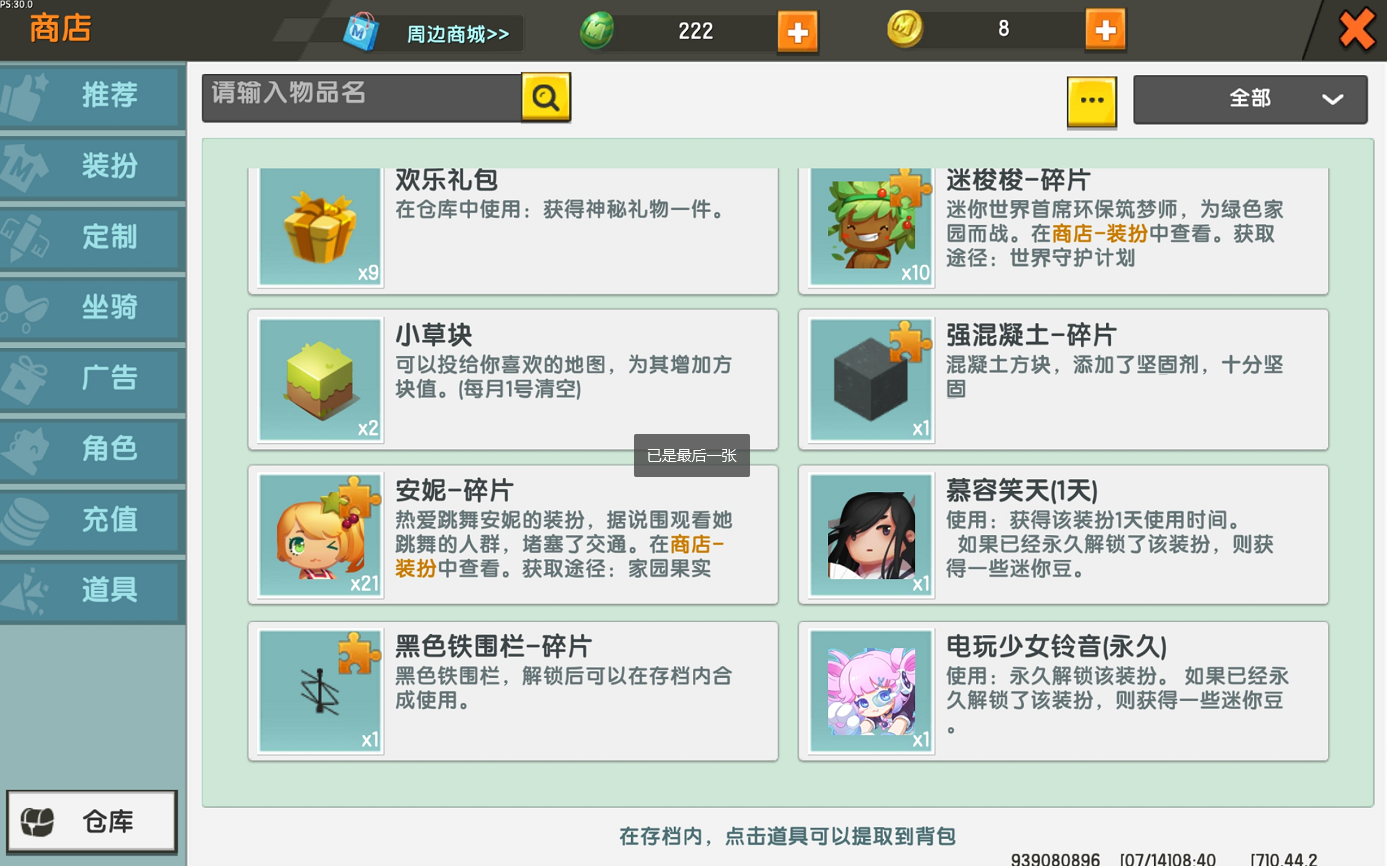Open the 道具 items tab
This screenshot has width=1387, height=866.
92,590
